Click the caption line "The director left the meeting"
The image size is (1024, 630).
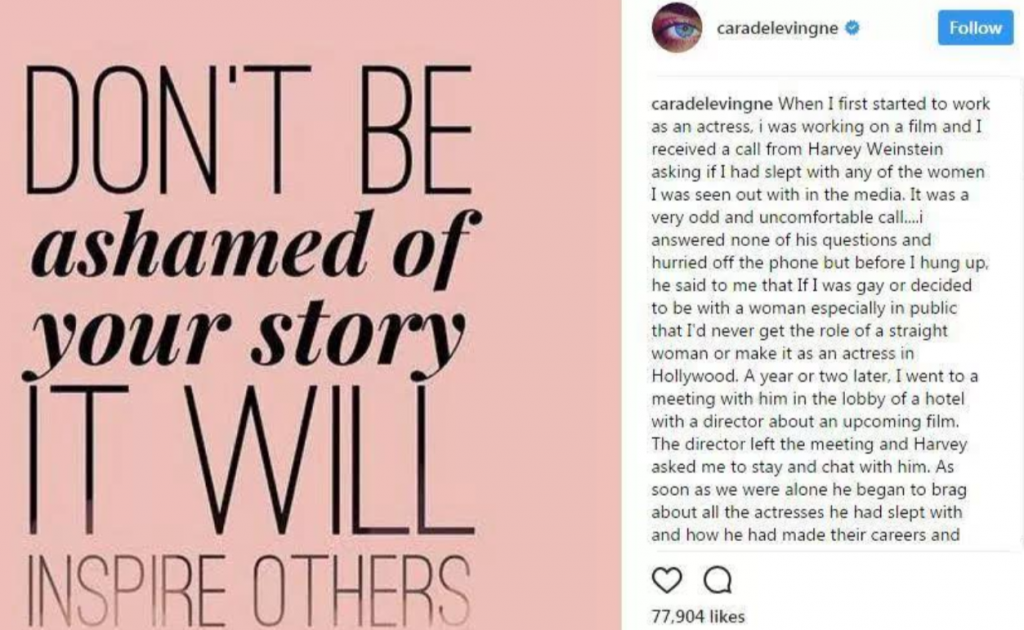809,444
